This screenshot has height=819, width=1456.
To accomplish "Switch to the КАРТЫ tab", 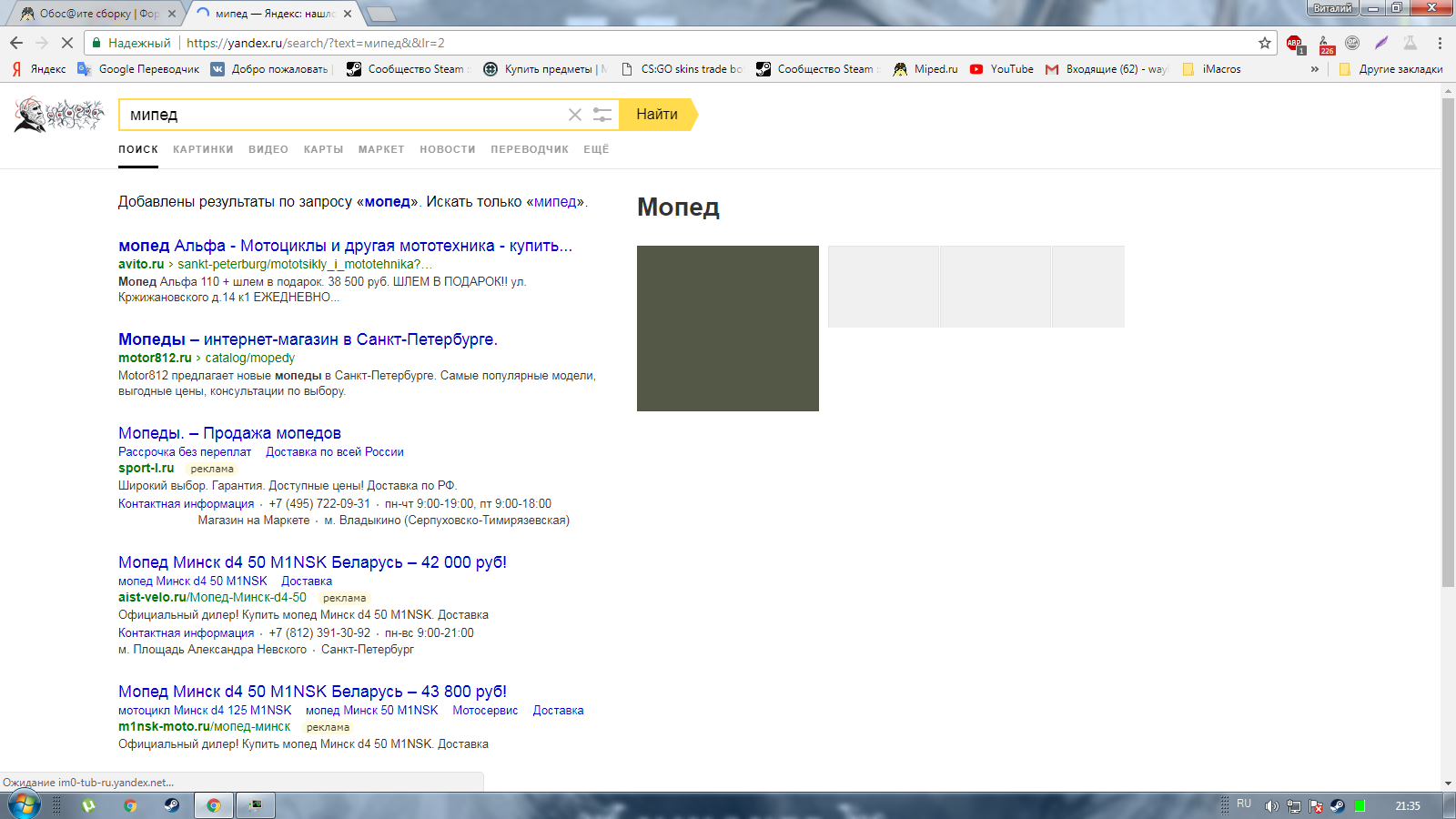I will (323, 149).
